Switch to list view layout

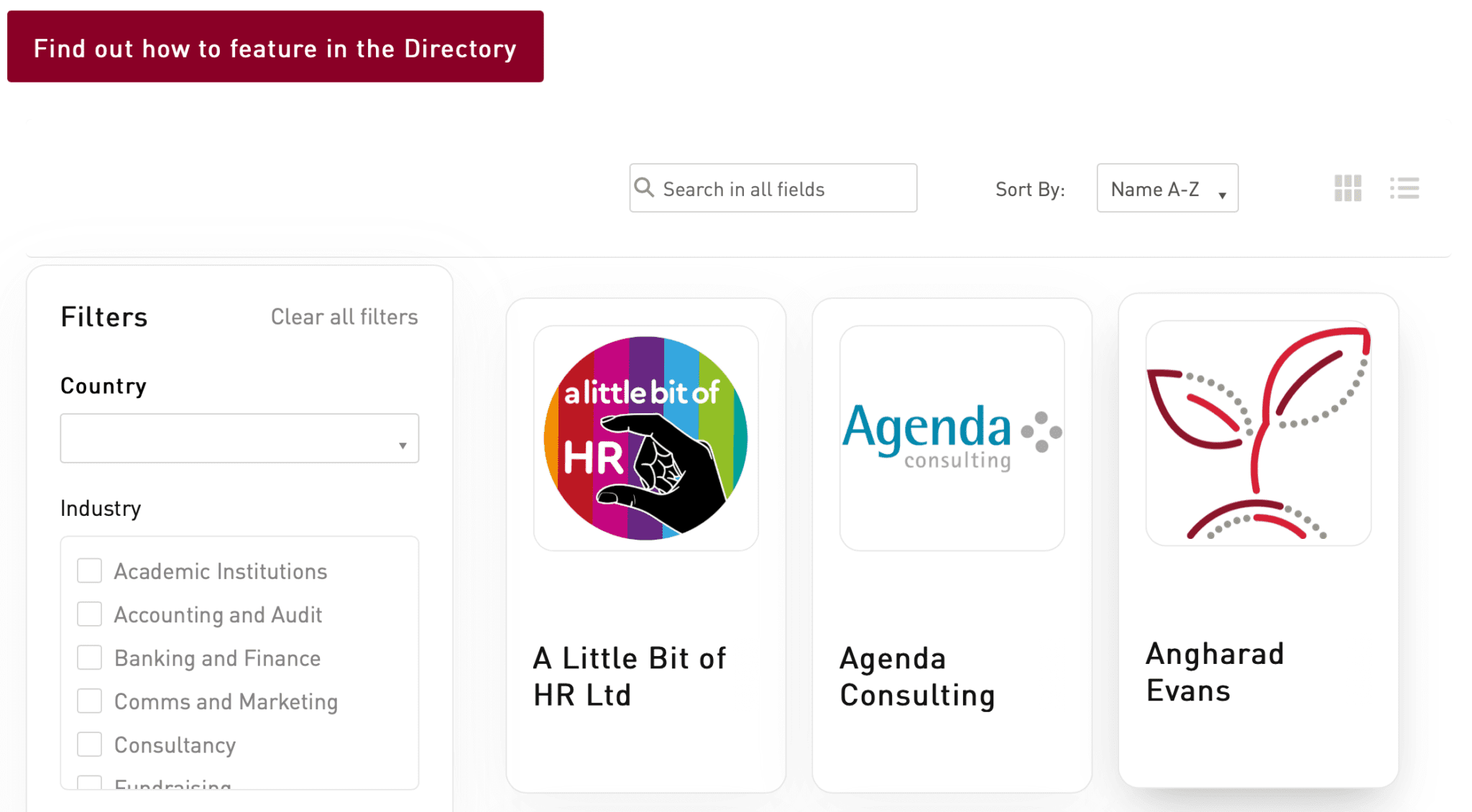click(x=1404, y=188)
